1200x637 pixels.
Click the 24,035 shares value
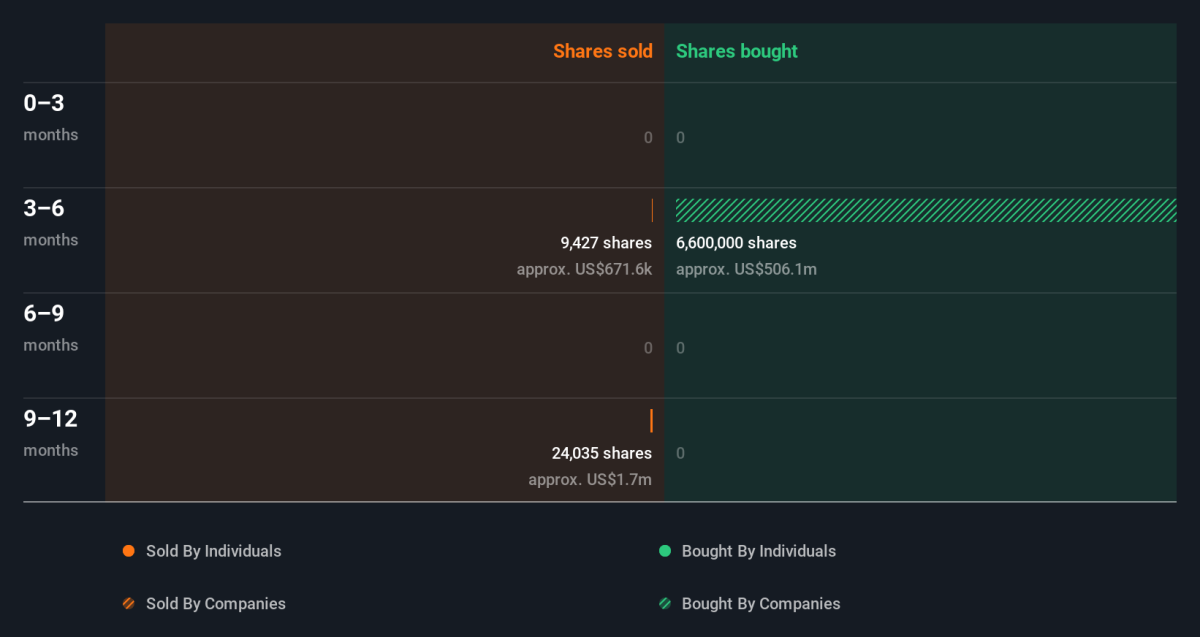tap(602, 453)
